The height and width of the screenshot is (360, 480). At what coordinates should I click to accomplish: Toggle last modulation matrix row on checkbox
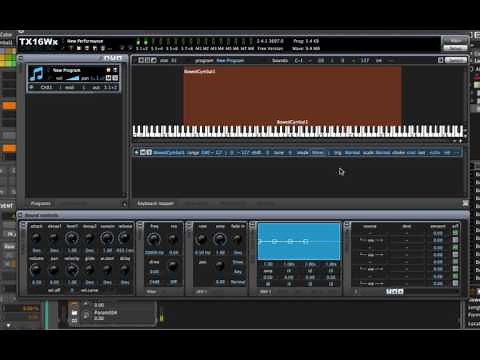[x=455, y=283]
